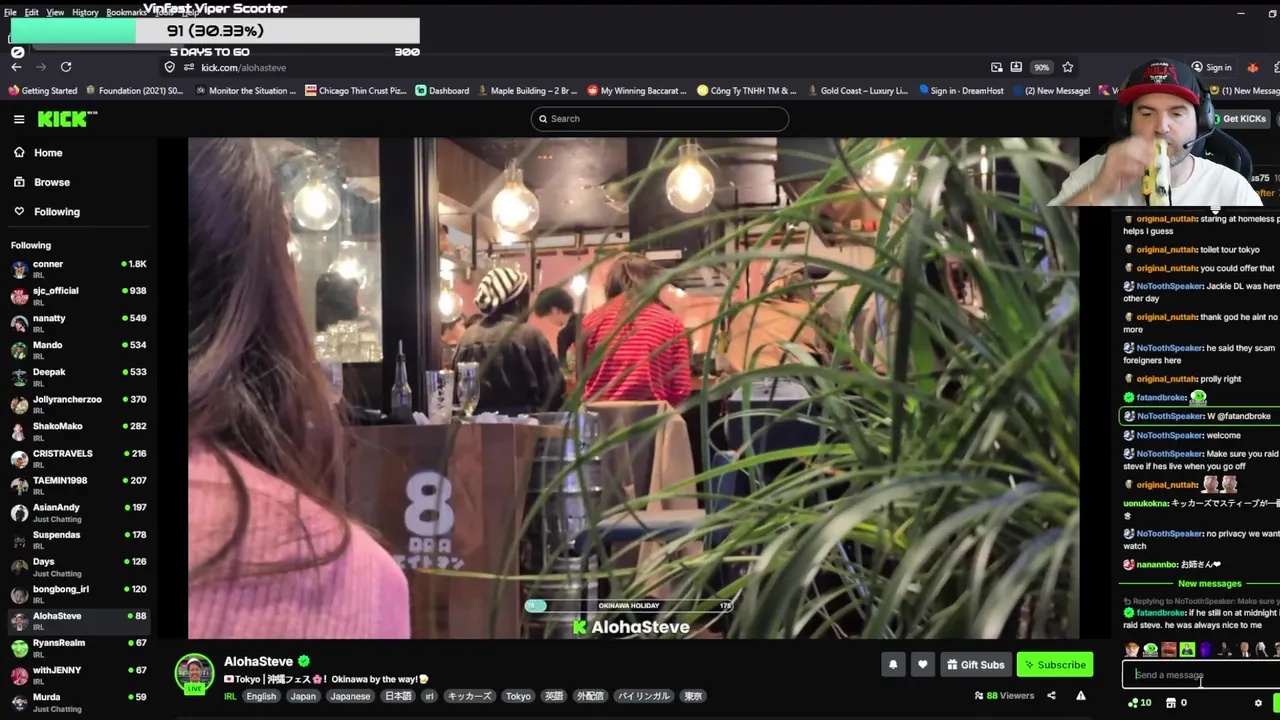This screenshot has height=720, width=1280.
Task: Open sjc_official channel in Following list
Action: (x=78, y=296)
